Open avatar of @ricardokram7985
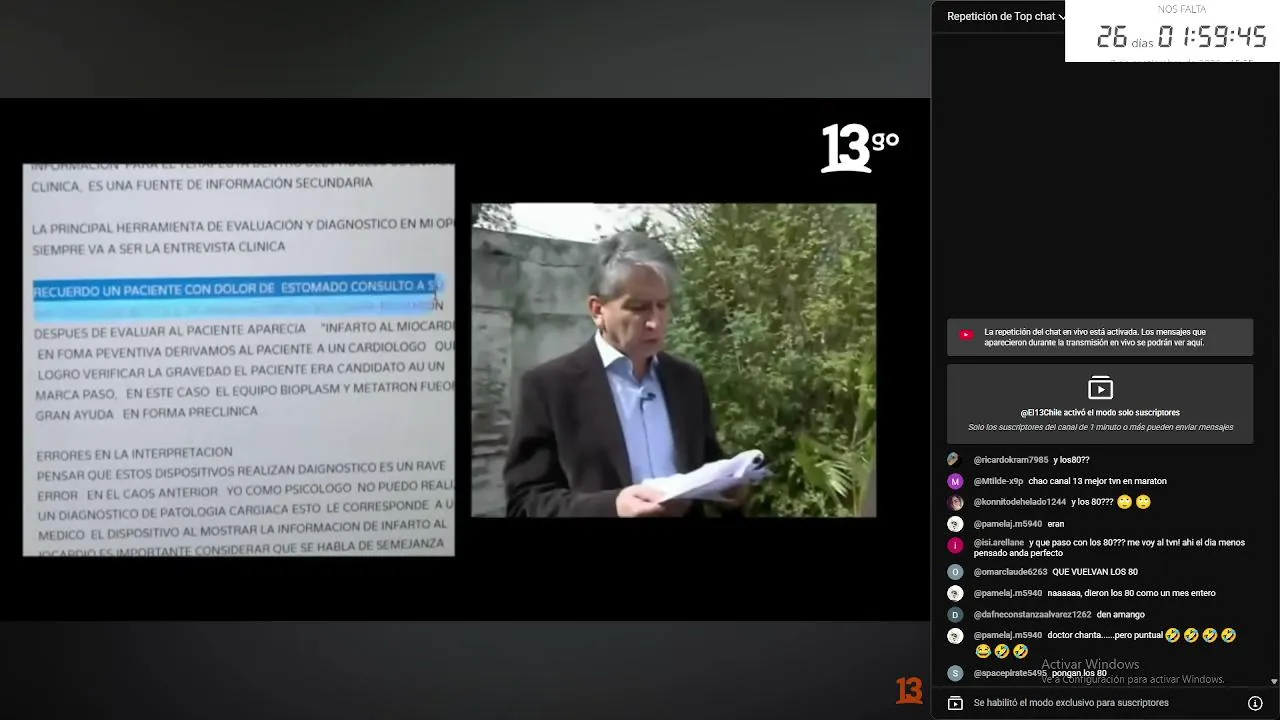 [955, 460]
